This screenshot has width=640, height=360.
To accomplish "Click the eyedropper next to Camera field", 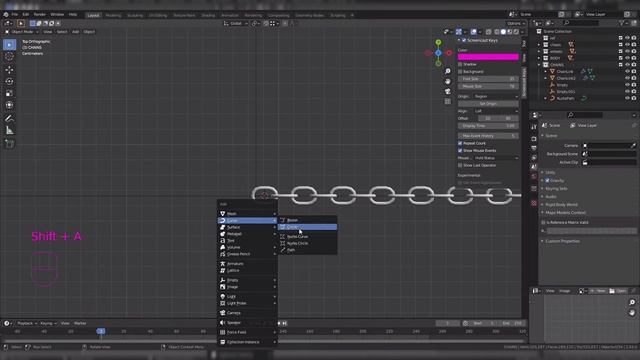I will pos(633,145).
